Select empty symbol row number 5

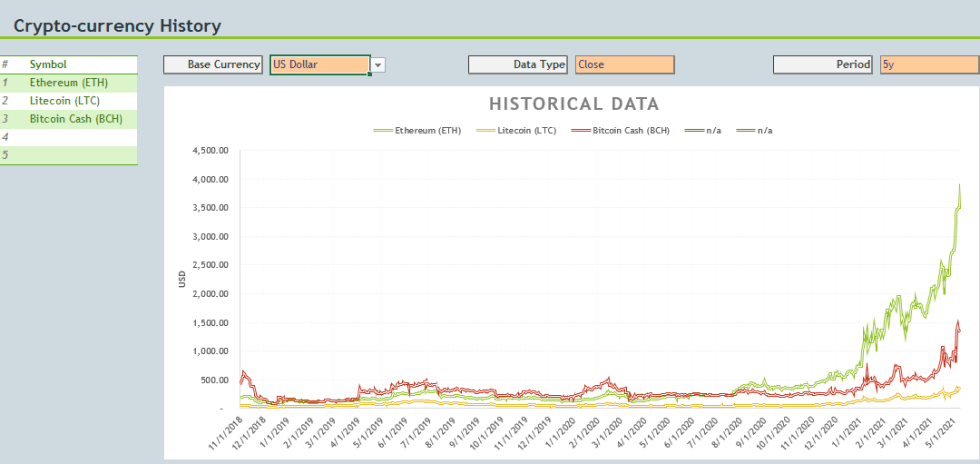coord(69,155)
